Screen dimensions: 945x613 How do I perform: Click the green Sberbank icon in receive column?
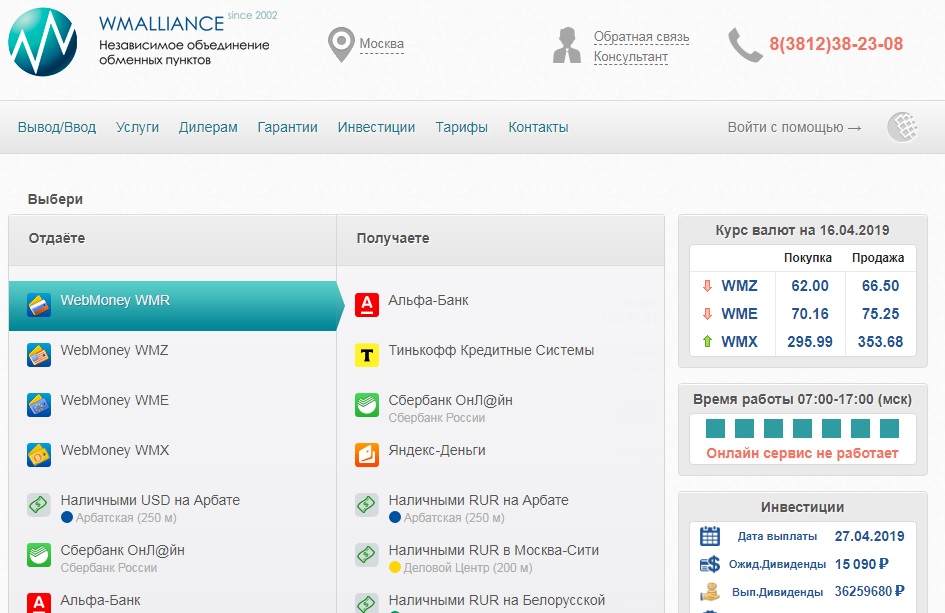[367, 405]
